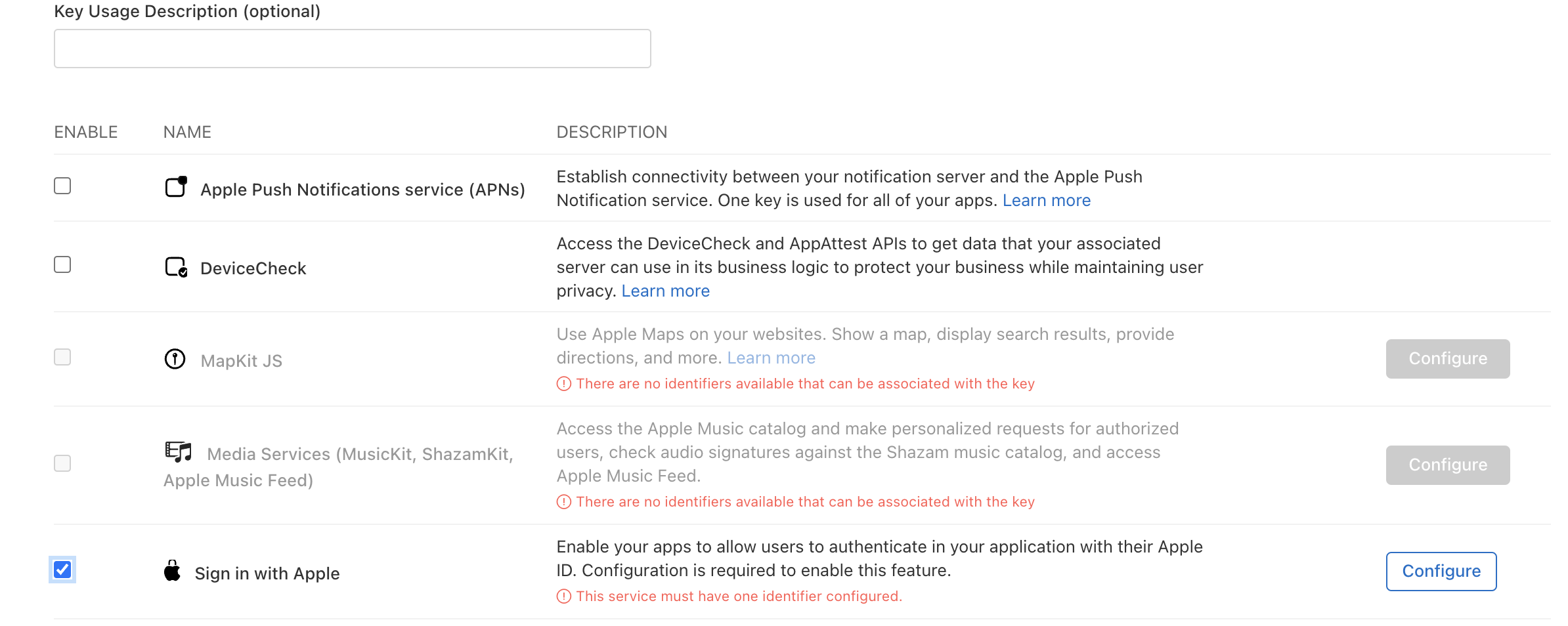Viewport: 1568px width, 626px height.
Task: Click the warning icon under MapKit JS description
Action: [564, 384]
